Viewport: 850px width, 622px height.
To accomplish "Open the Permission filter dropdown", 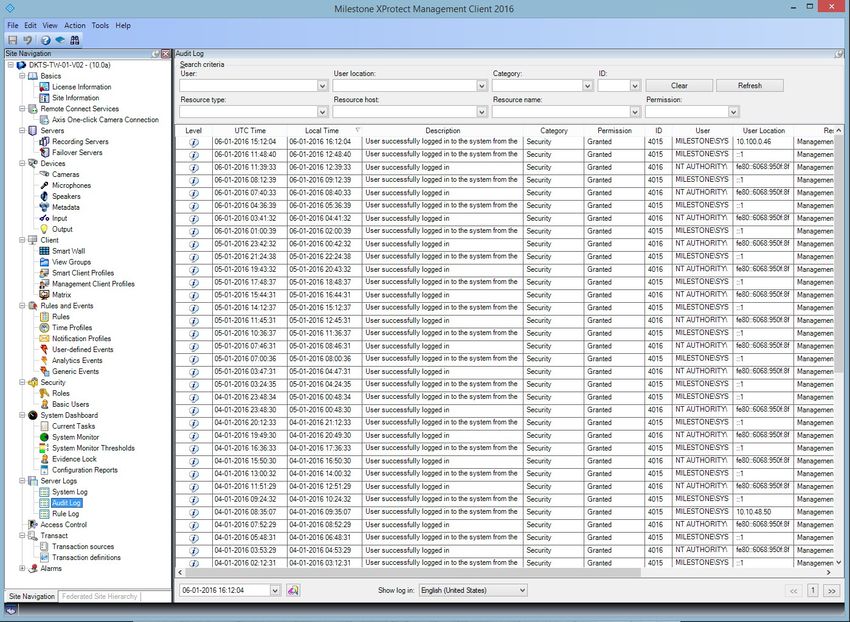I will (733, 112).
